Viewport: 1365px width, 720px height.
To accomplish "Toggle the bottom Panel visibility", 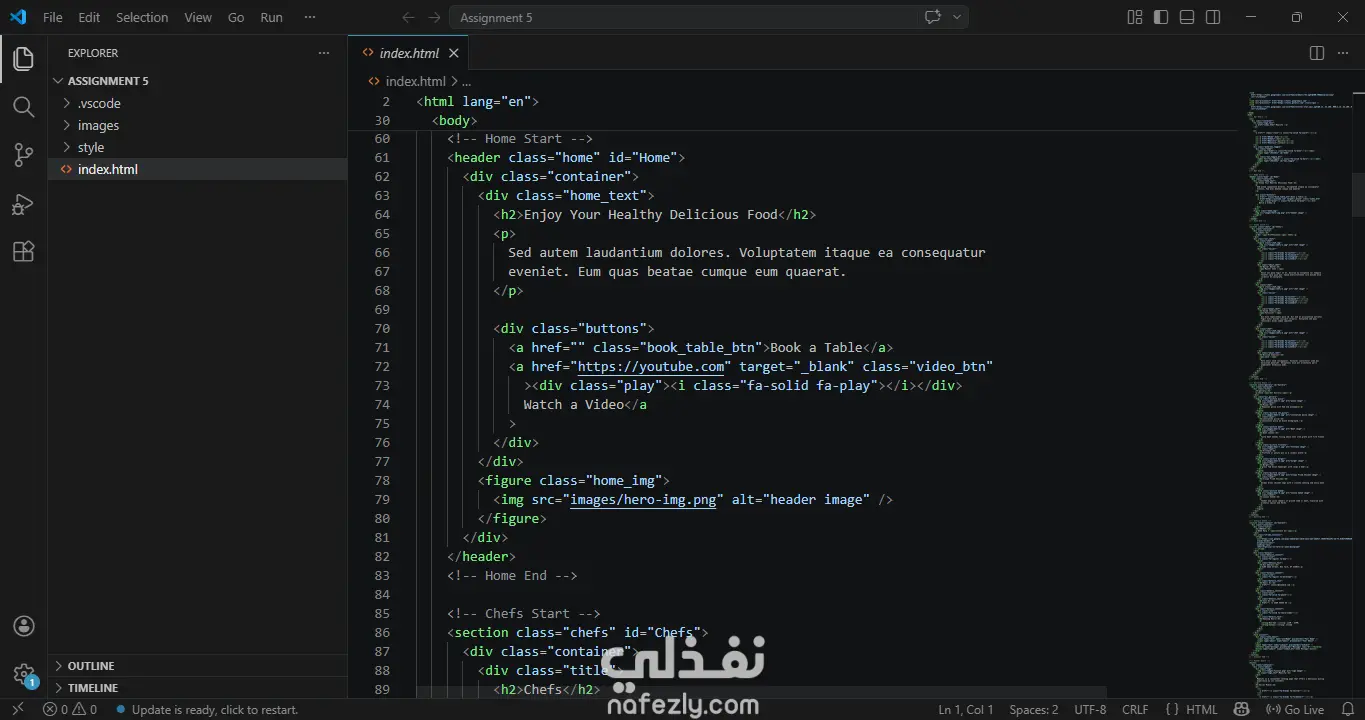I will 1187,17.
